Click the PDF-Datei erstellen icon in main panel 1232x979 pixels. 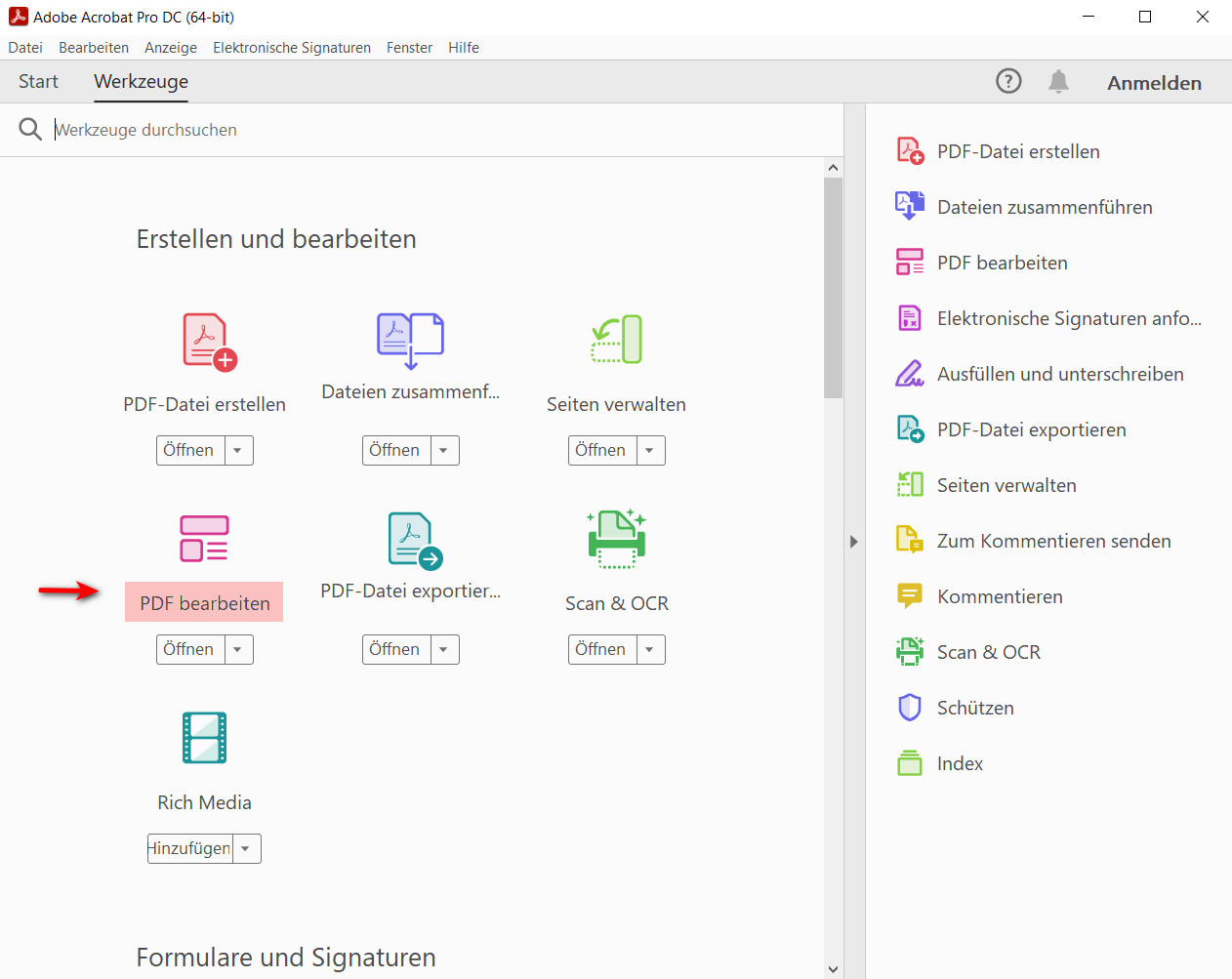click(210, 342)
